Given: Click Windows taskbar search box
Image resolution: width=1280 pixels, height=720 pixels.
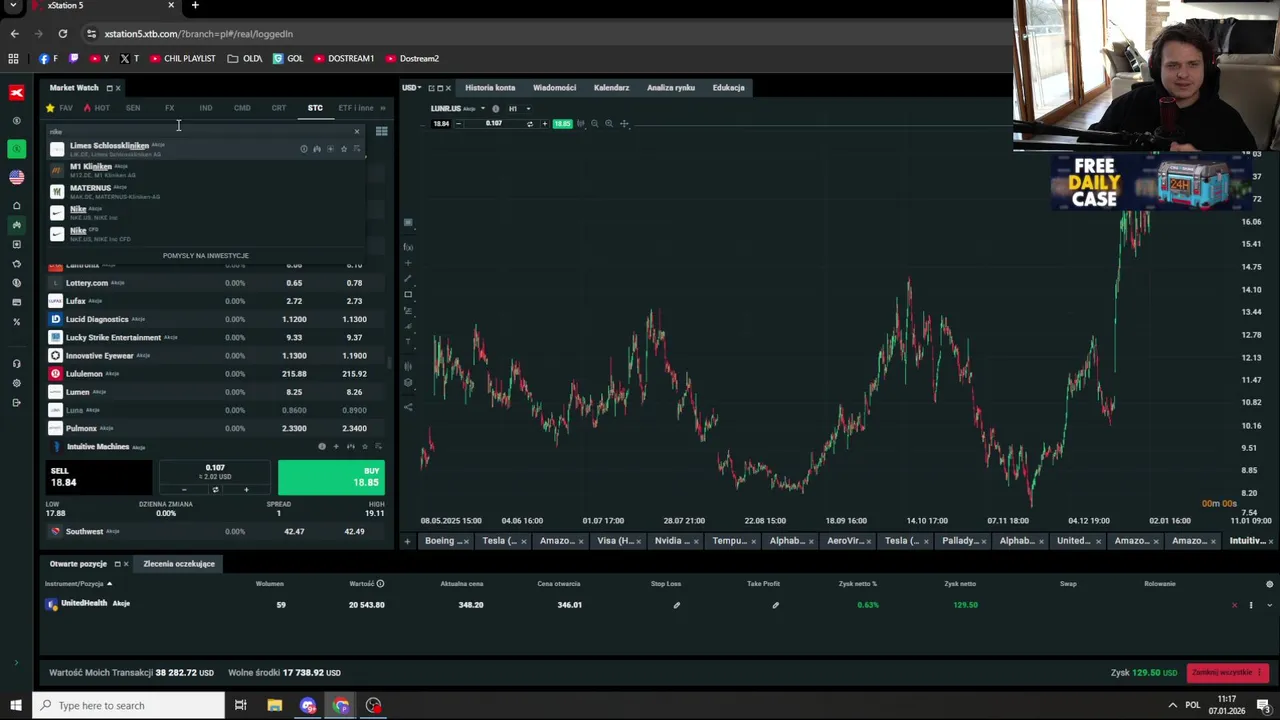Looking at the screenshot, I should [128, 706].
